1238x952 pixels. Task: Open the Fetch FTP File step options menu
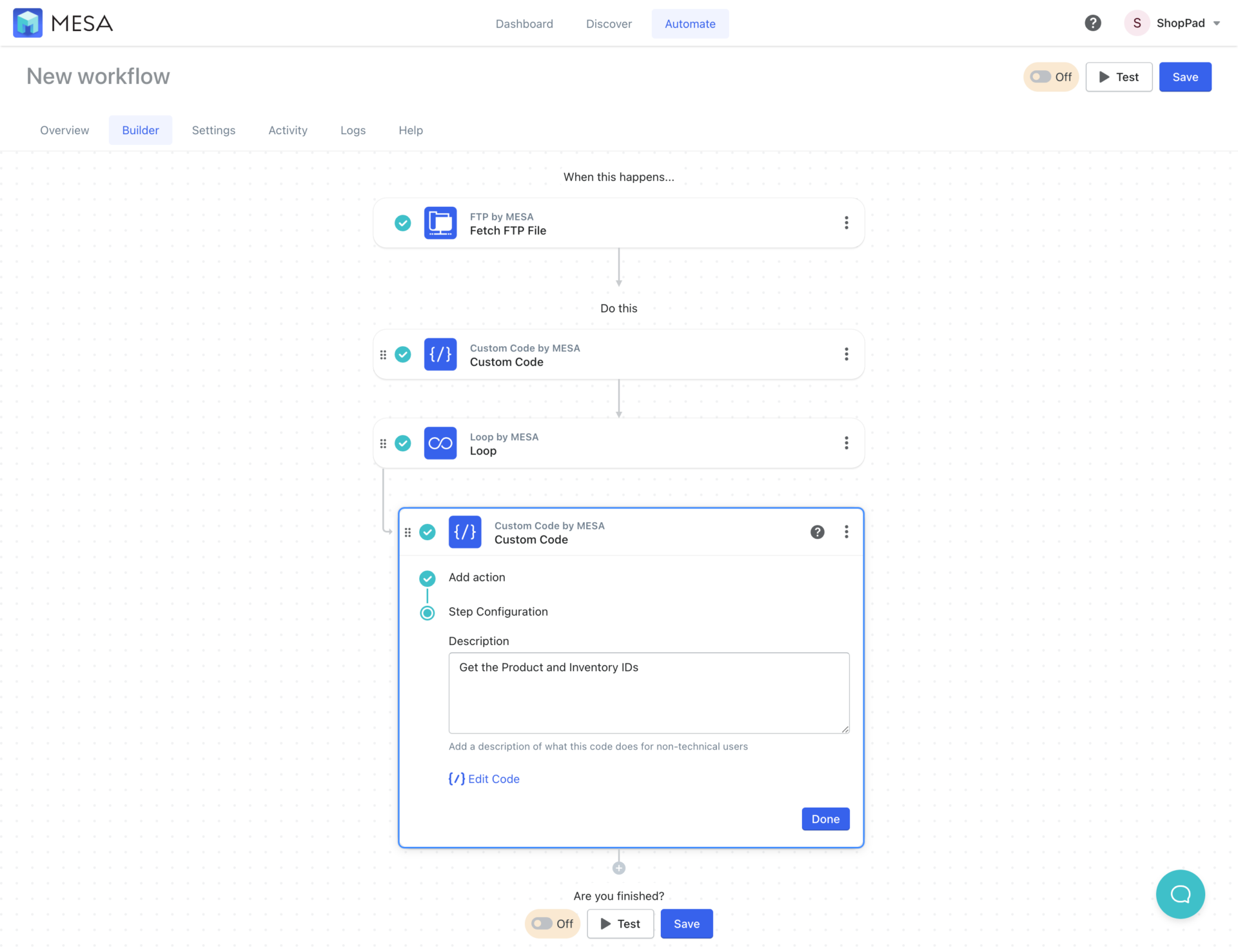pyautogui.click(x=846, y=222)
